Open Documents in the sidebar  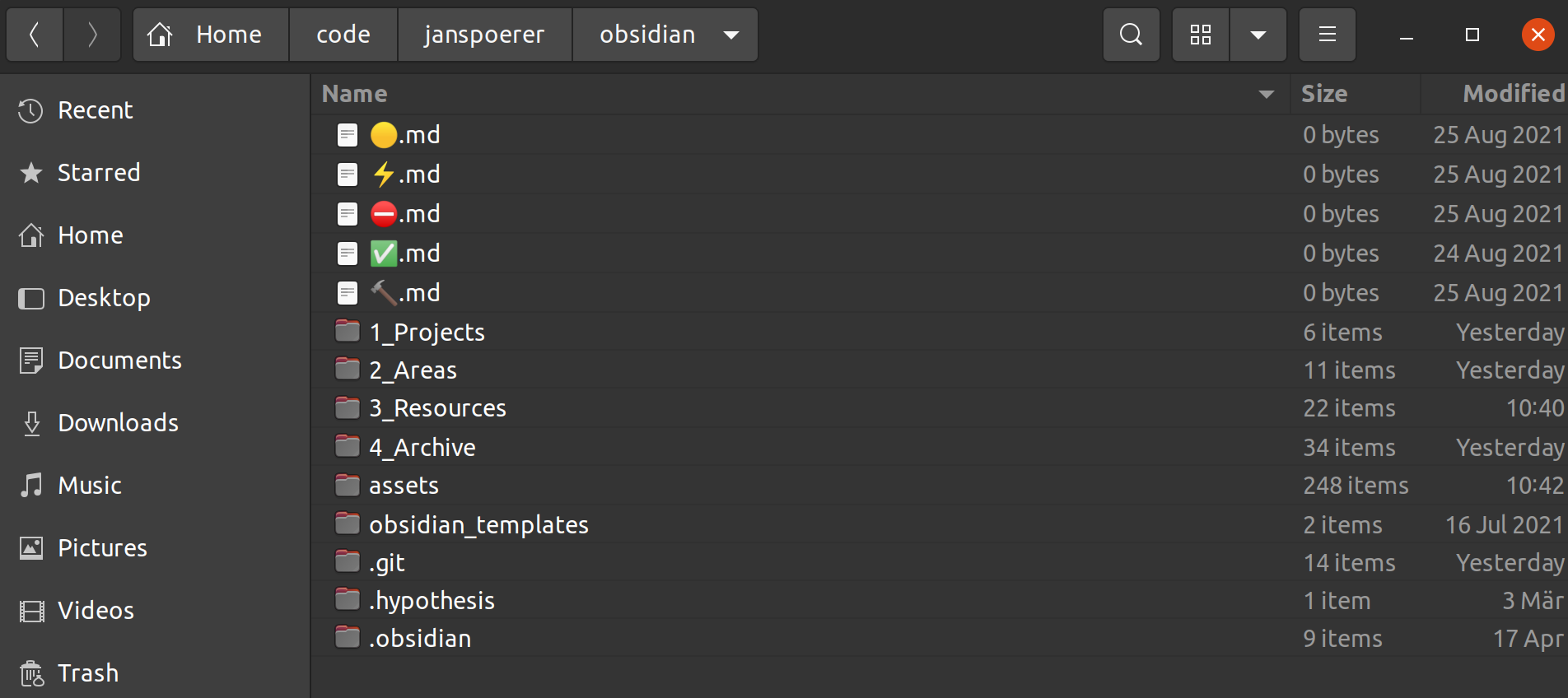pyautogui.click(x=119, y=361)
